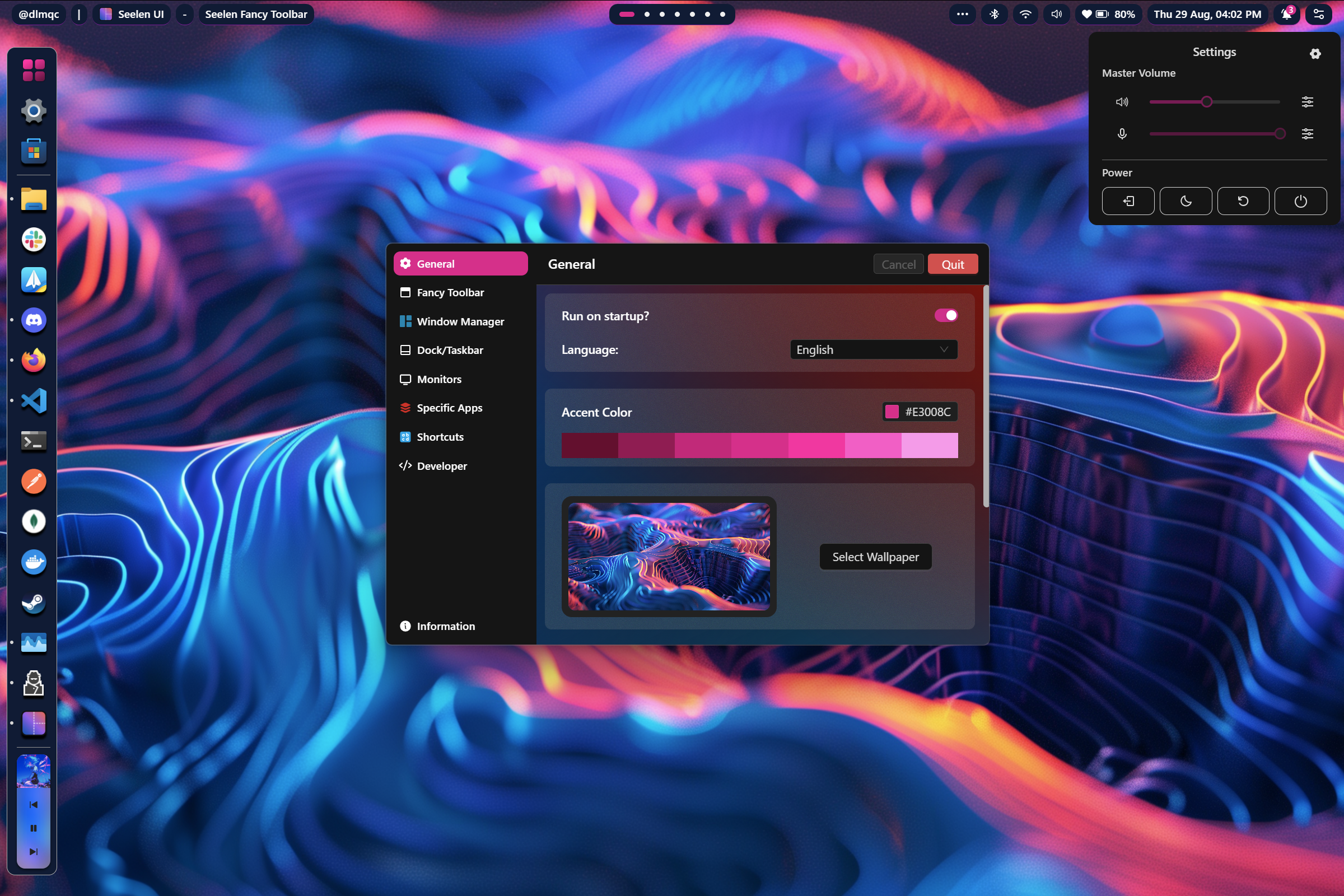The height and width of the screenshot is (896, 1344).
Task: Click the Sleep moon power button
Action: pos(1186,201)
